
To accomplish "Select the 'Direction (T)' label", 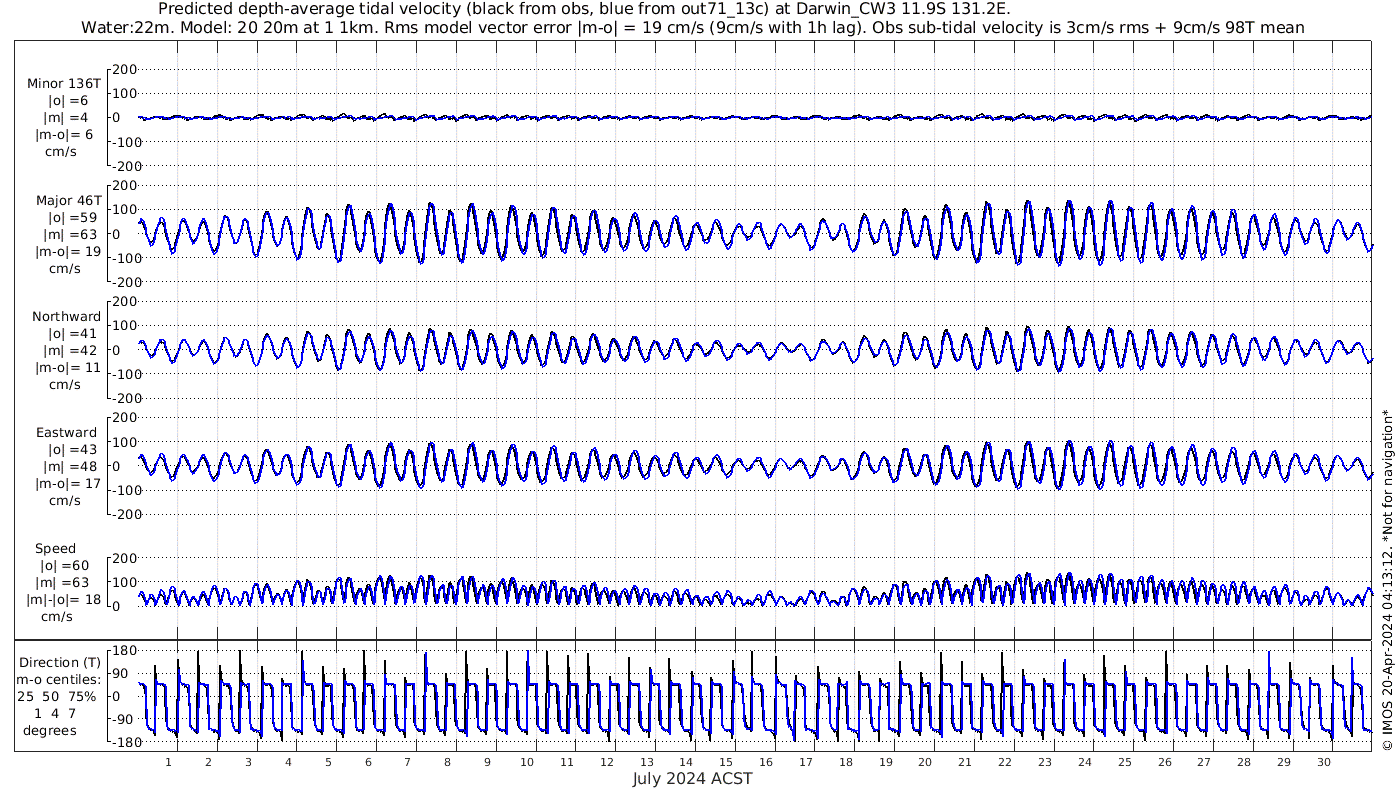I will pyautogui.click(x=60, y=662).
